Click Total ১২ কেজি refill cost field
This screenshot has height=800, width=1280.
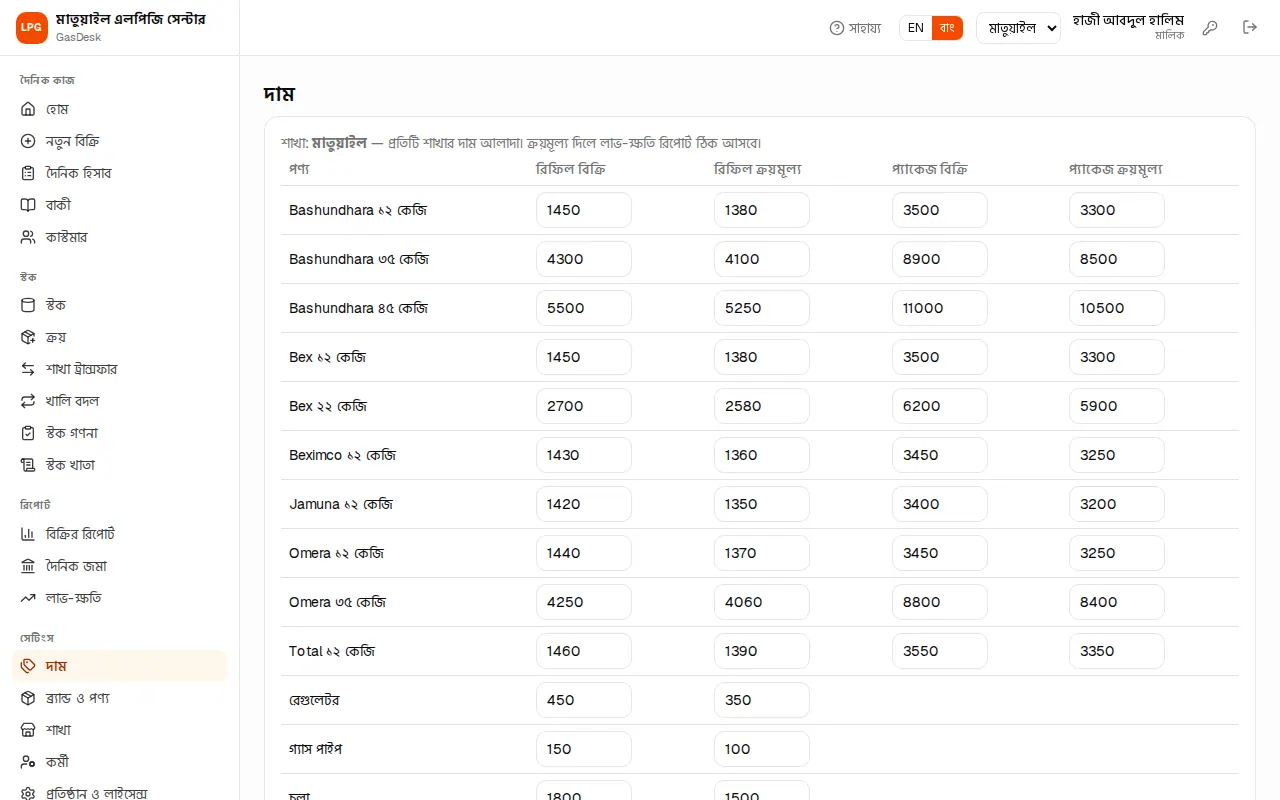[762, 651]
